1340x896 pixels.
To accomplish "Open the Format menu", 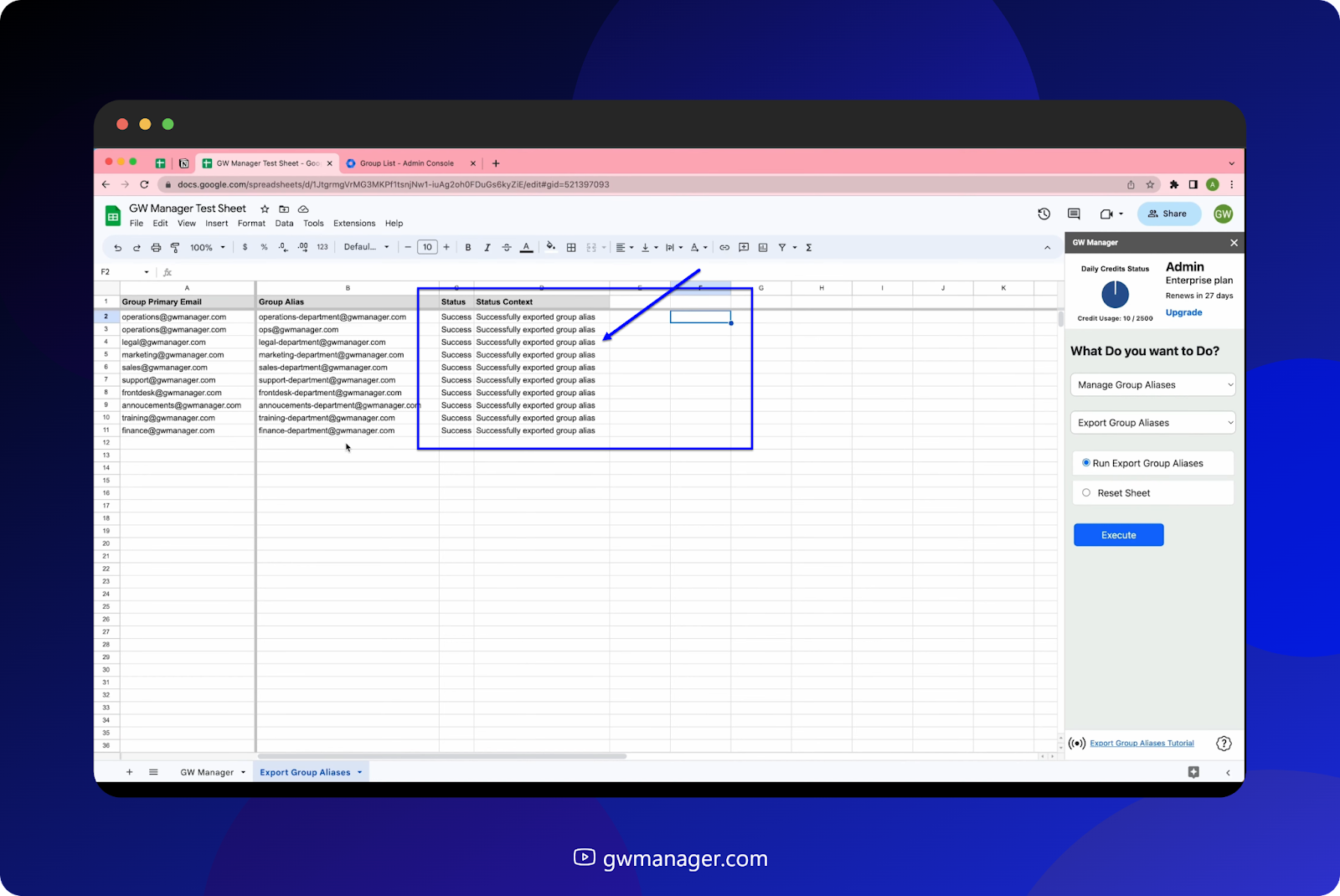I will [x=251, y=224].
